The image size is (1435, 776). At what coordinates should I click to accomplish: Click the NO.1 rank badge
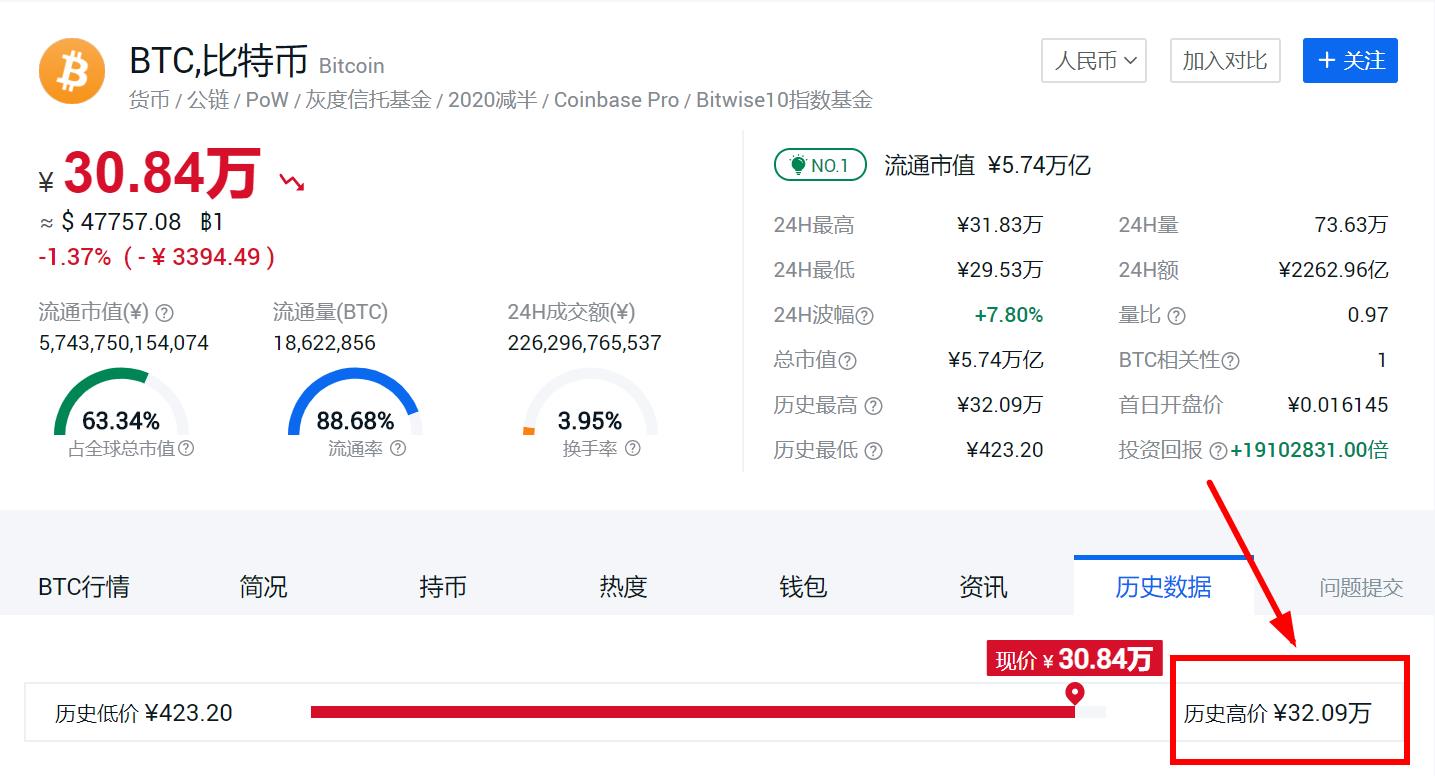820,165
